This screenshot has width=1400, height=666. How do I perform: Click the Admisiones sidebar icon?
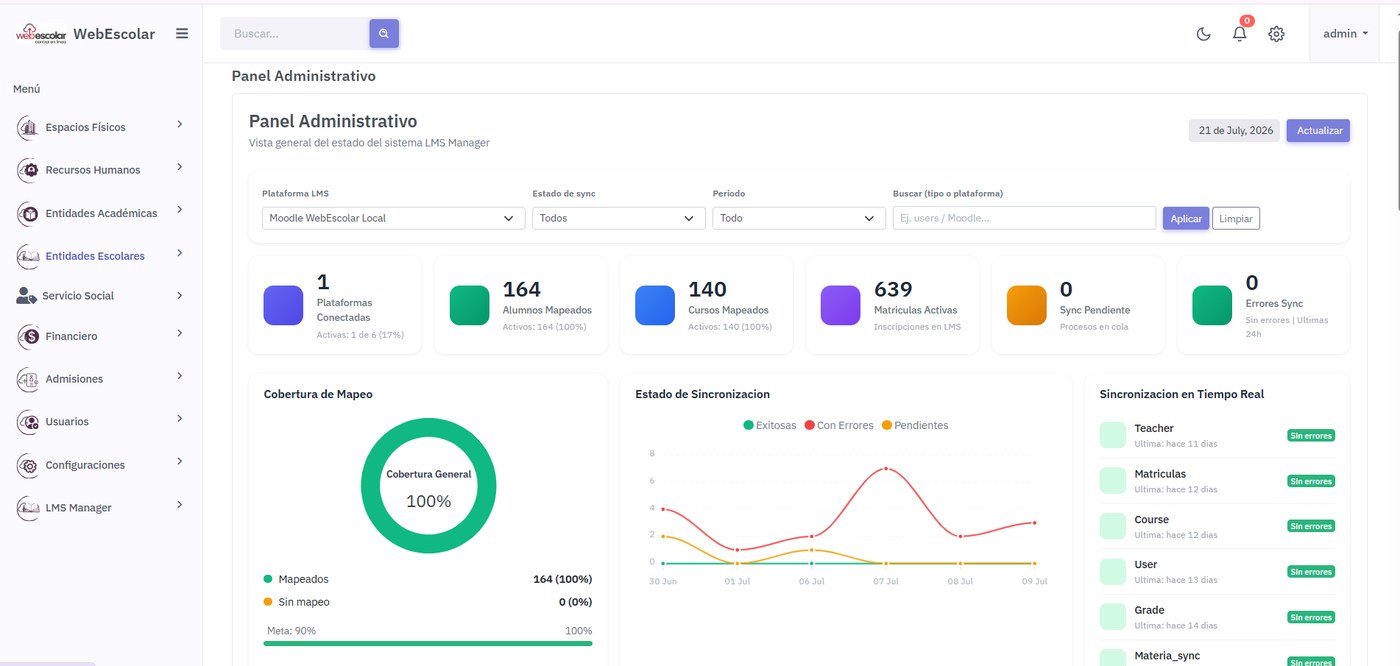(28, 379)
